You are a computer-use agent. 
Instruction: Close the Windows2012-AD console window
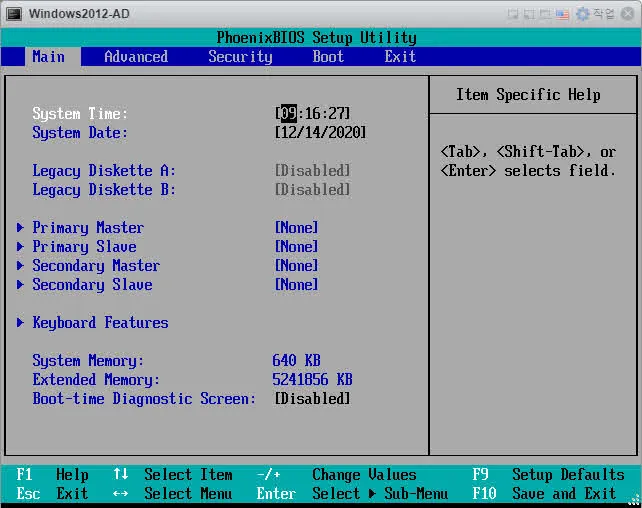(627, 14)
